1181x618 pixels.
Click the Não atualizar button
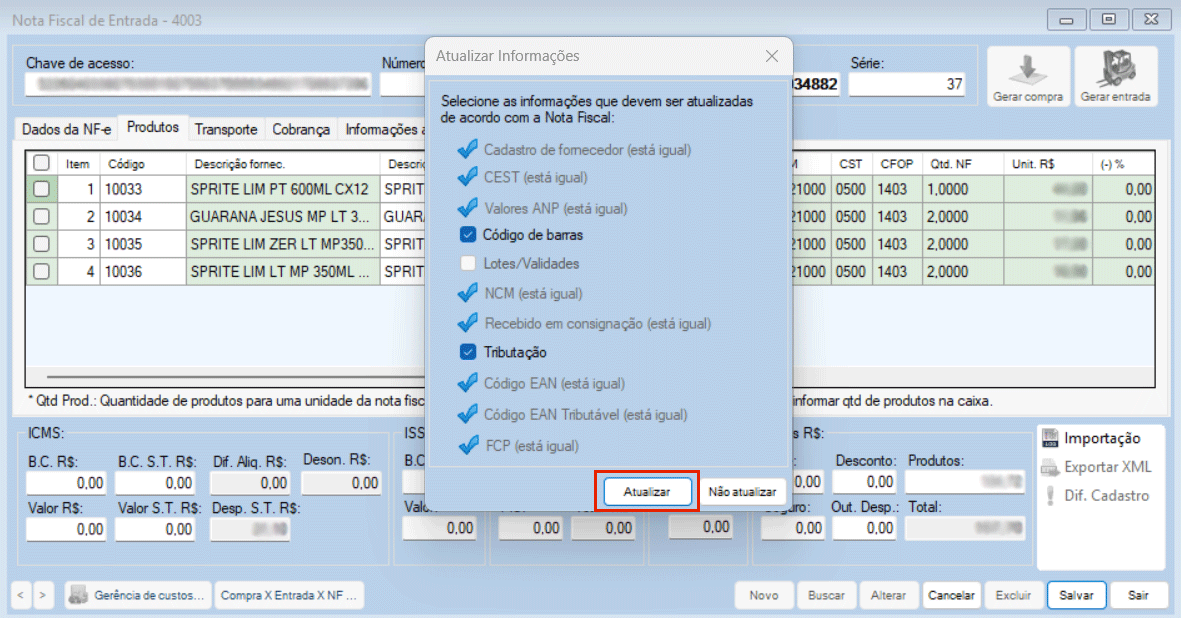point(742,492)
